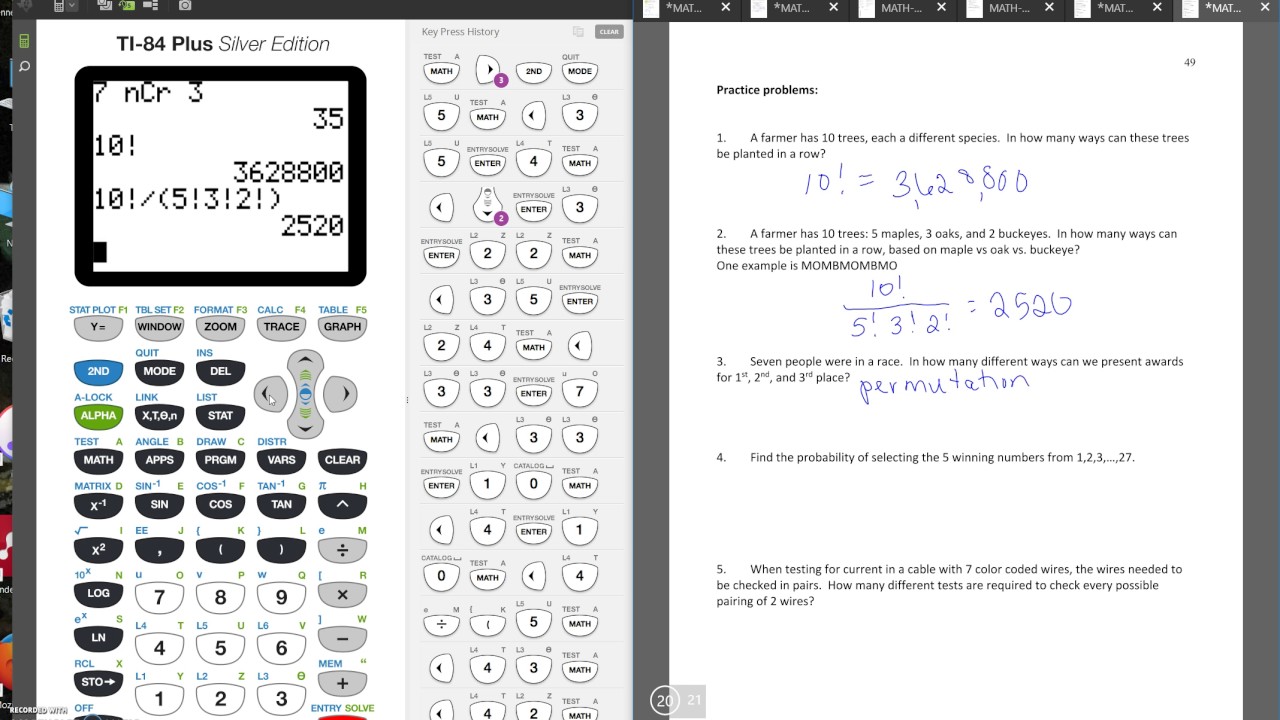Hit the TRACE key

click(281, 327)
